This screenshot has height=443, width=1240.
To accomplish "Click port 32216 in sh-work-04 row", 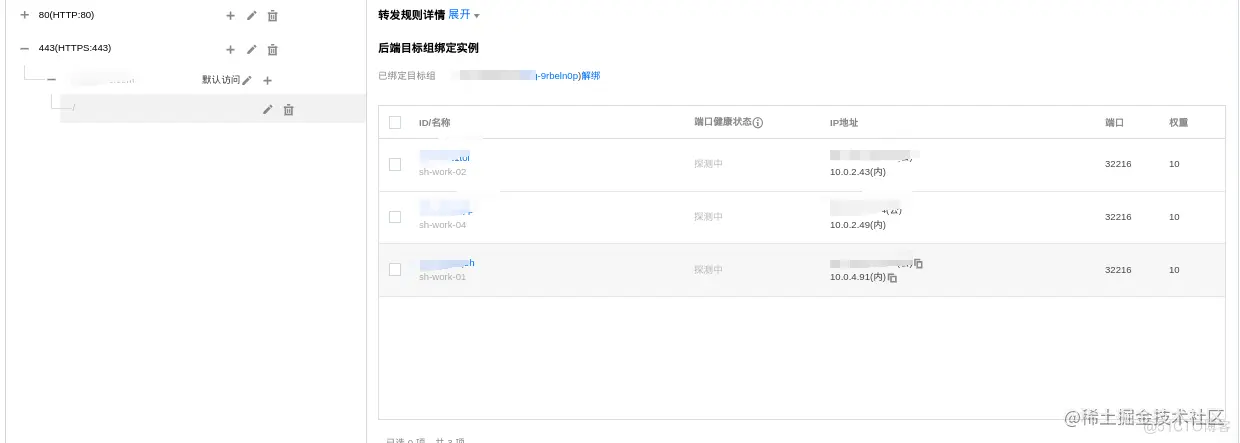I will (x=1118, y=217).
